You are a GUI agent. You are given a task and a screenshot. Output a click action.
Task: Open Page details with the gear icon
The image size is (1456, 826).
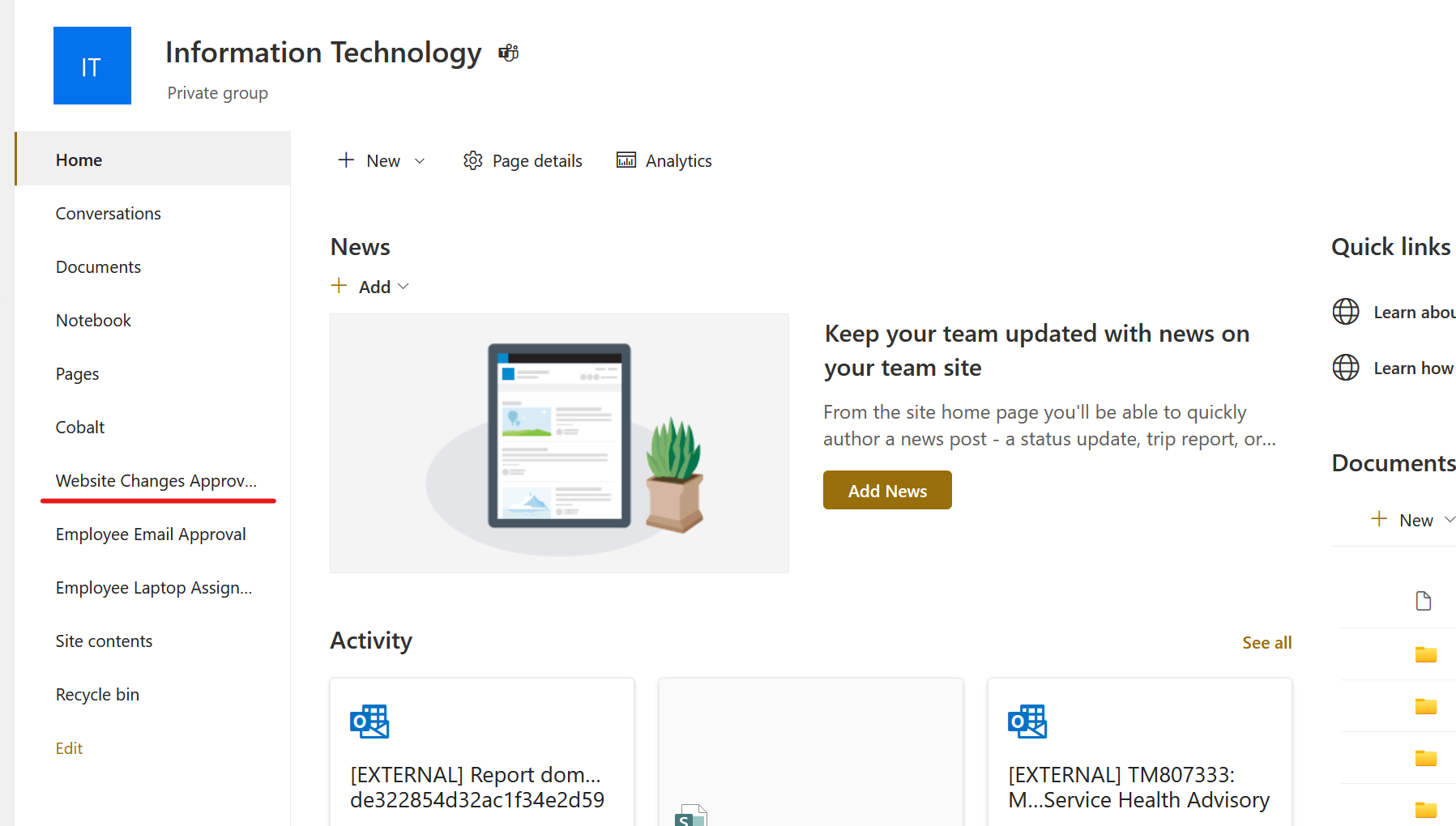(473, 160)
